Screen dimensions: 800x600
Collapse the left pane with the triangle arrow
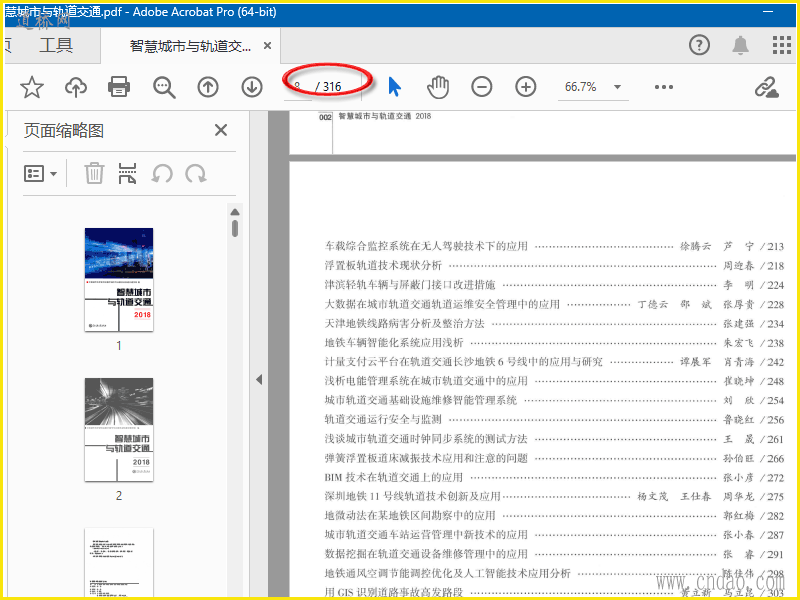click(x=259, y=380)
